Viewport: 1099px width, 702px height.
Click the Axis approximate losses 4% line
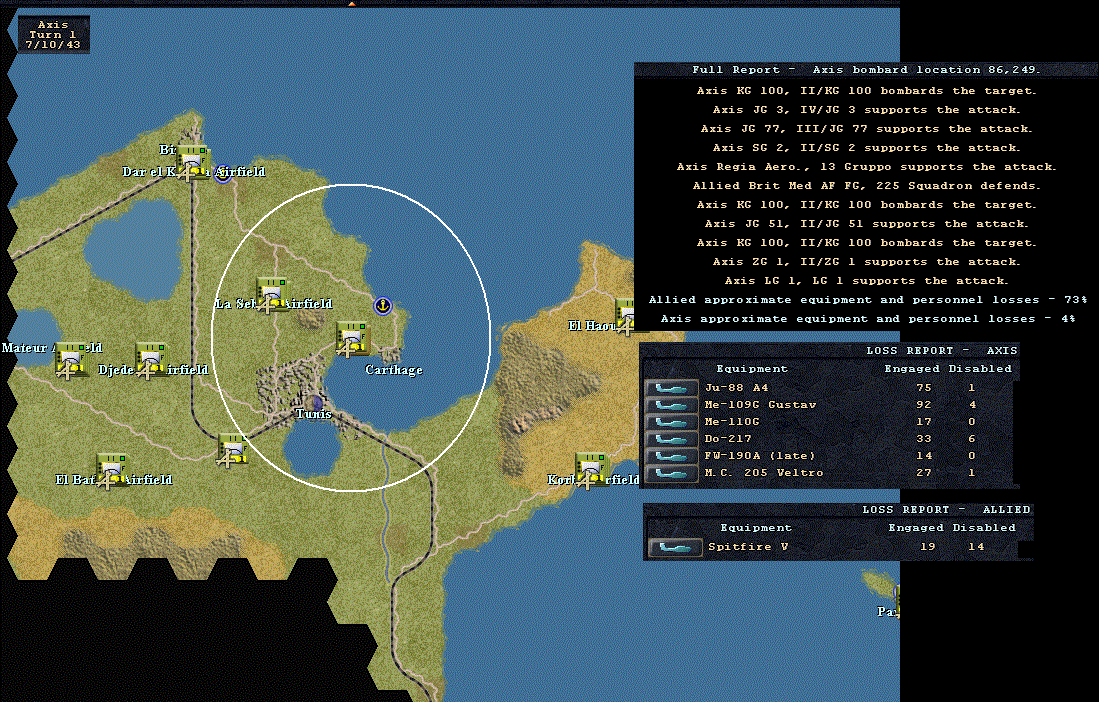click(x=868, y=318)
